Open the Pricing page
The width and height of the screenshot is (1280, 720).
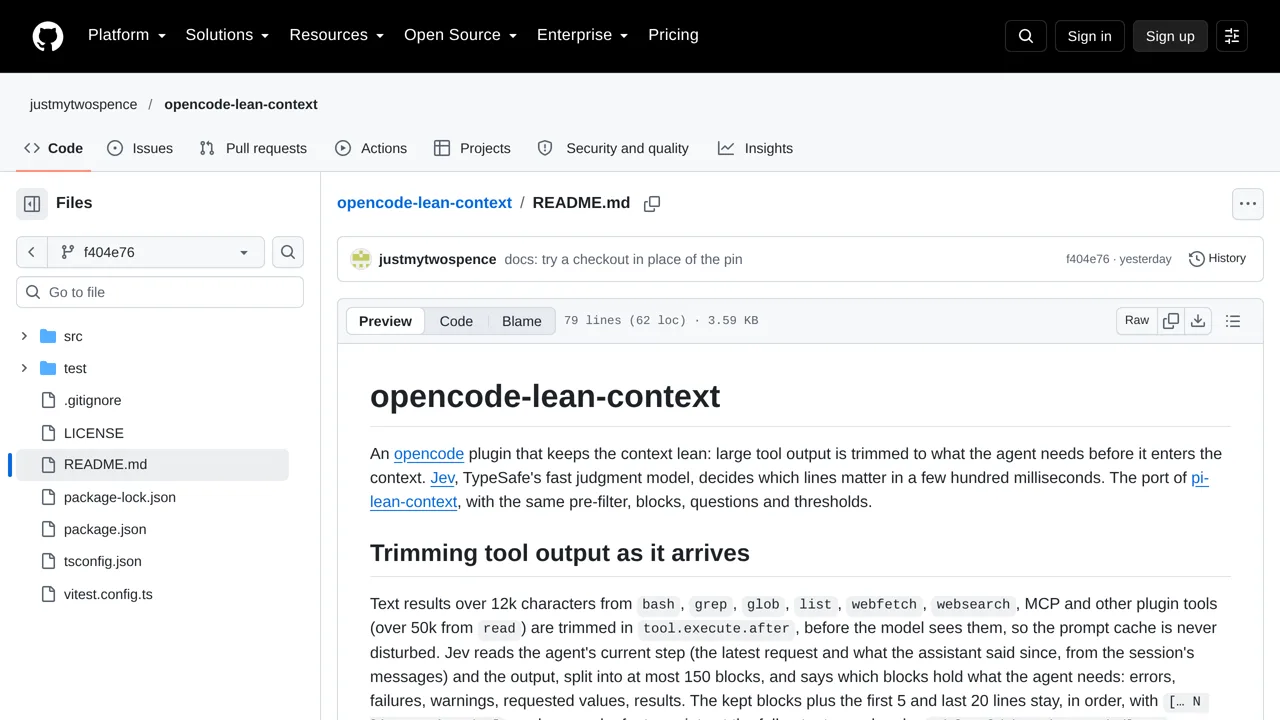(673, 35)
